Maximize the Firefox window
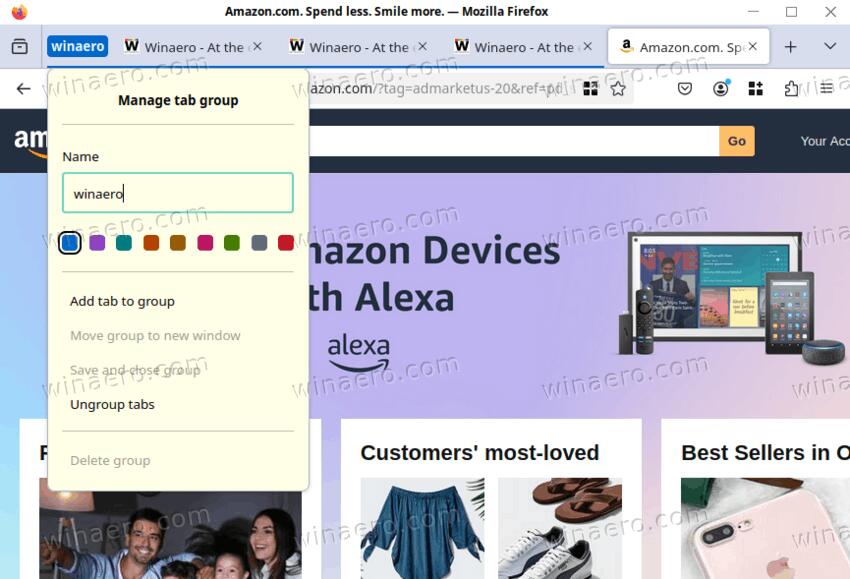This screenshot has height=579, width=850. 791,11
